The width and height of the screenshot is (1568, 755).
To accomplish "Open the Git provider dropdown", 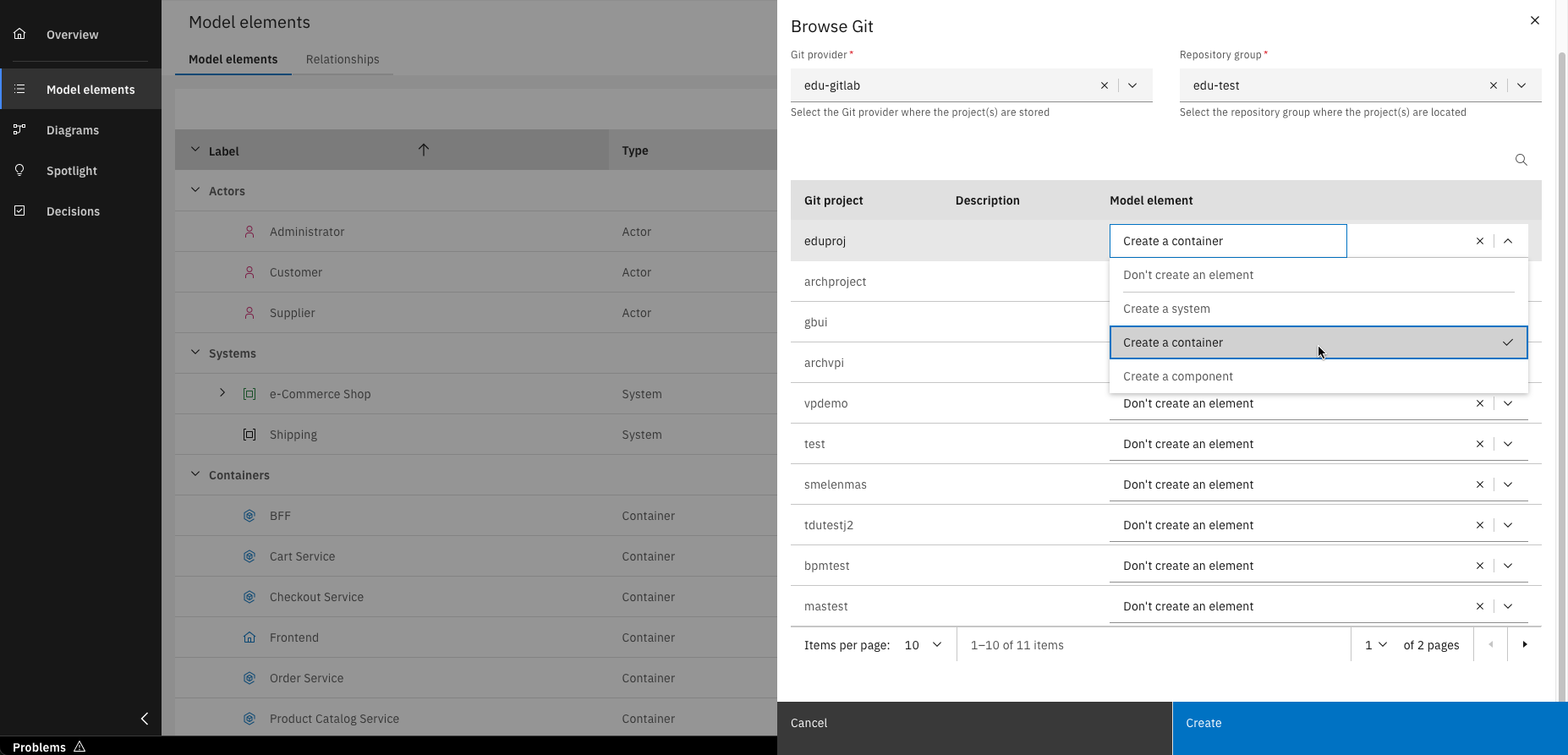I will (1132, 85).
